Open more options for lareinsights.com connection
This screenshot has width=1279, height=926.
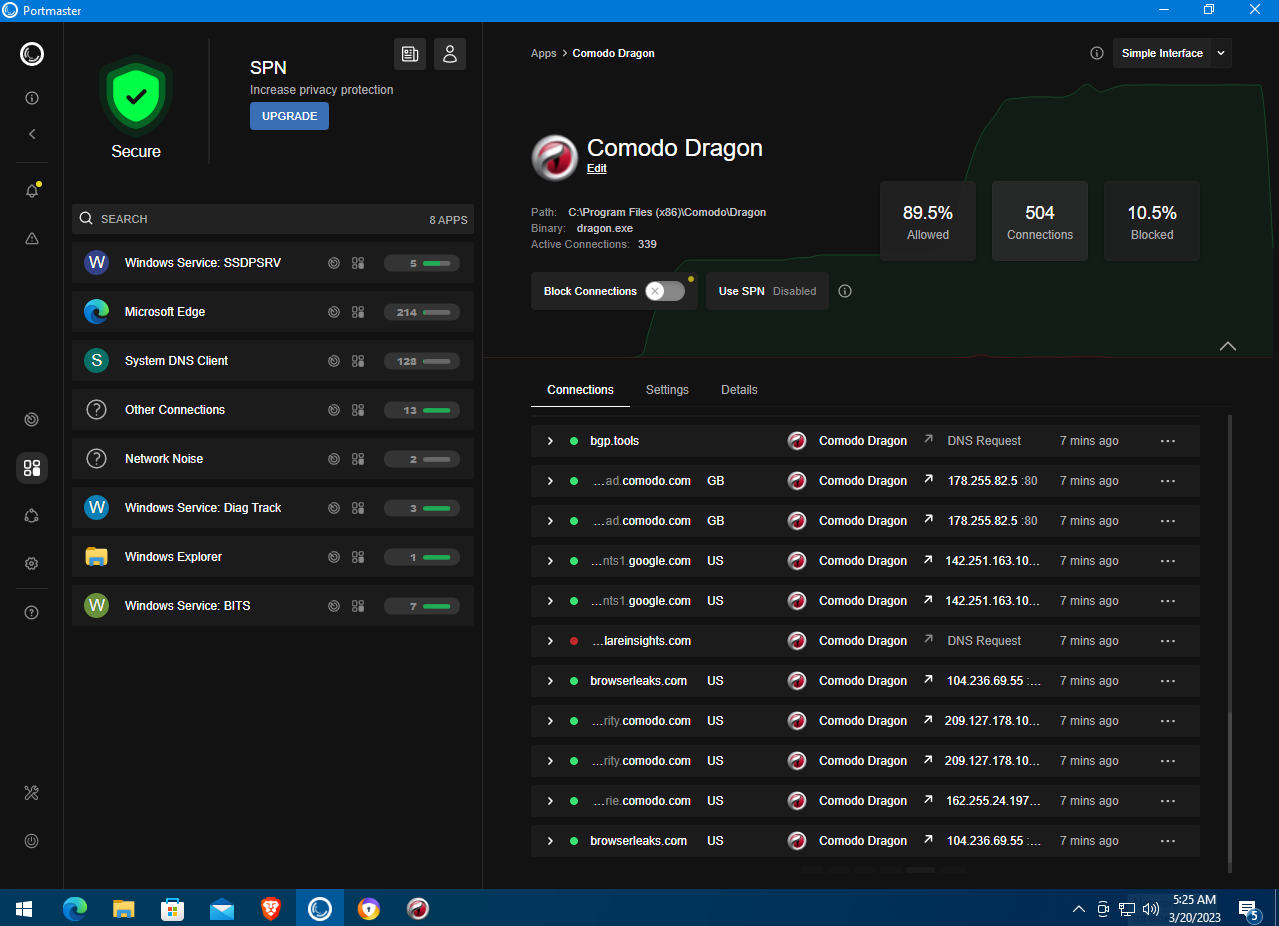coord(1167,641)
